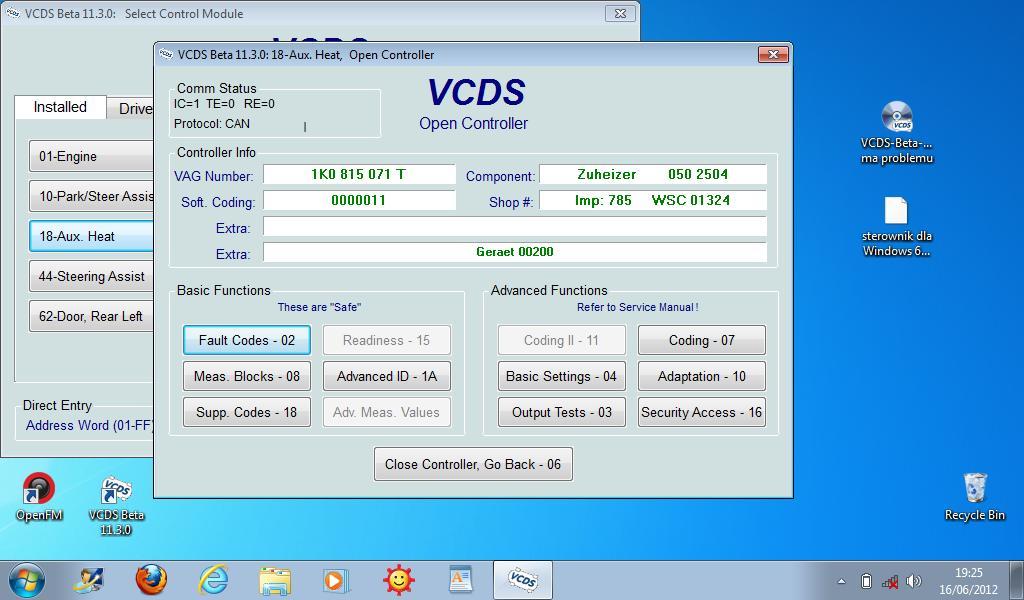This screenshot has width=1024, height=600.
Task: Click the Adv. Meas. Values button
Action: click(x=387, y=412)
